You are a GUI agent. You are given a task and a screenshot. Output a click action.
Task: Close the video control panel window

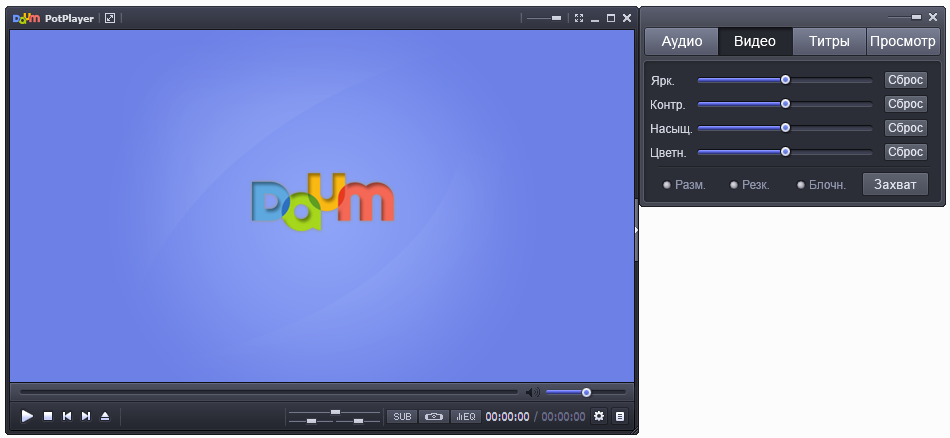[x=933, y=17]
